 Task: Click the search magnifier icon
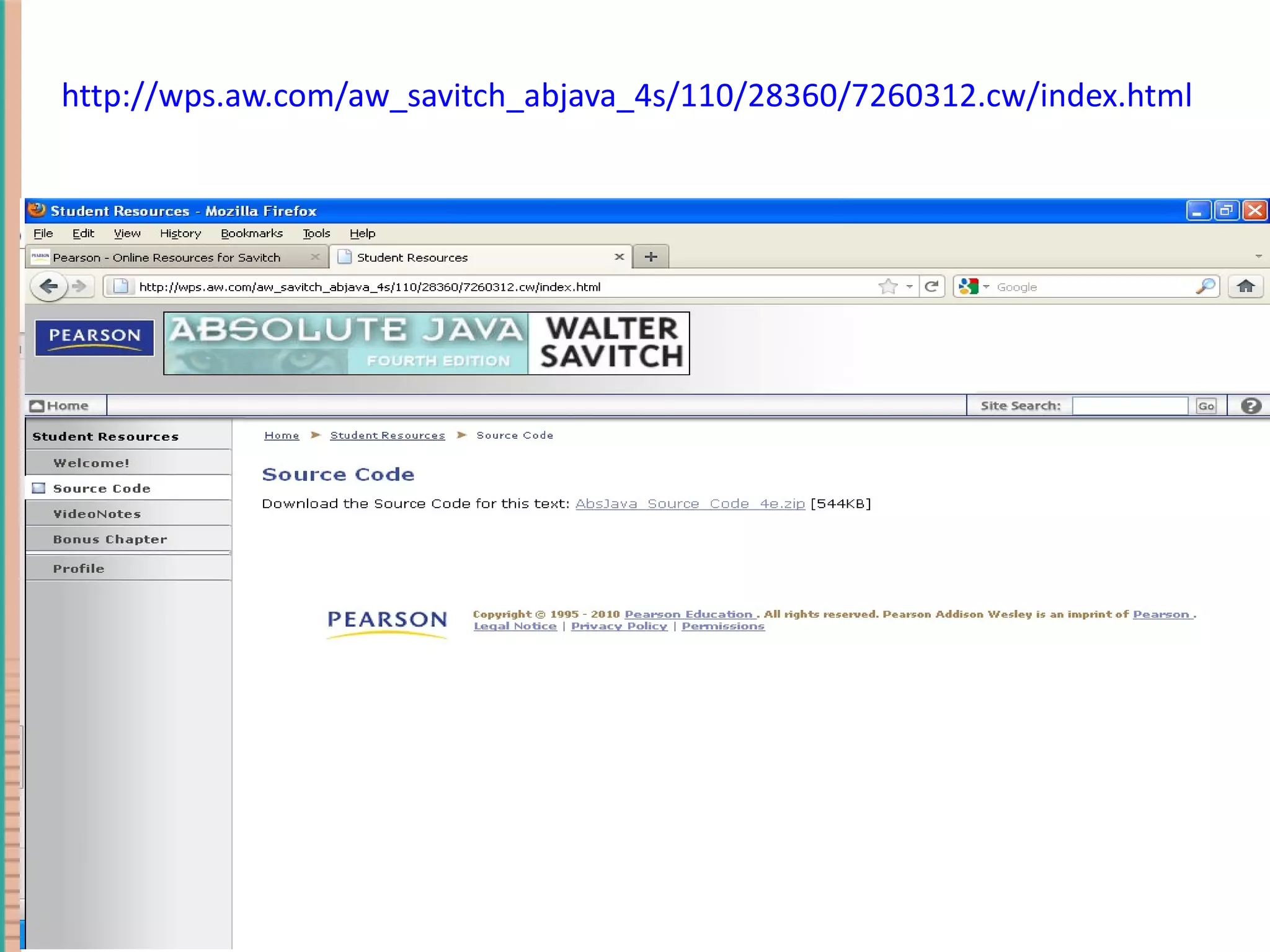1205,286
